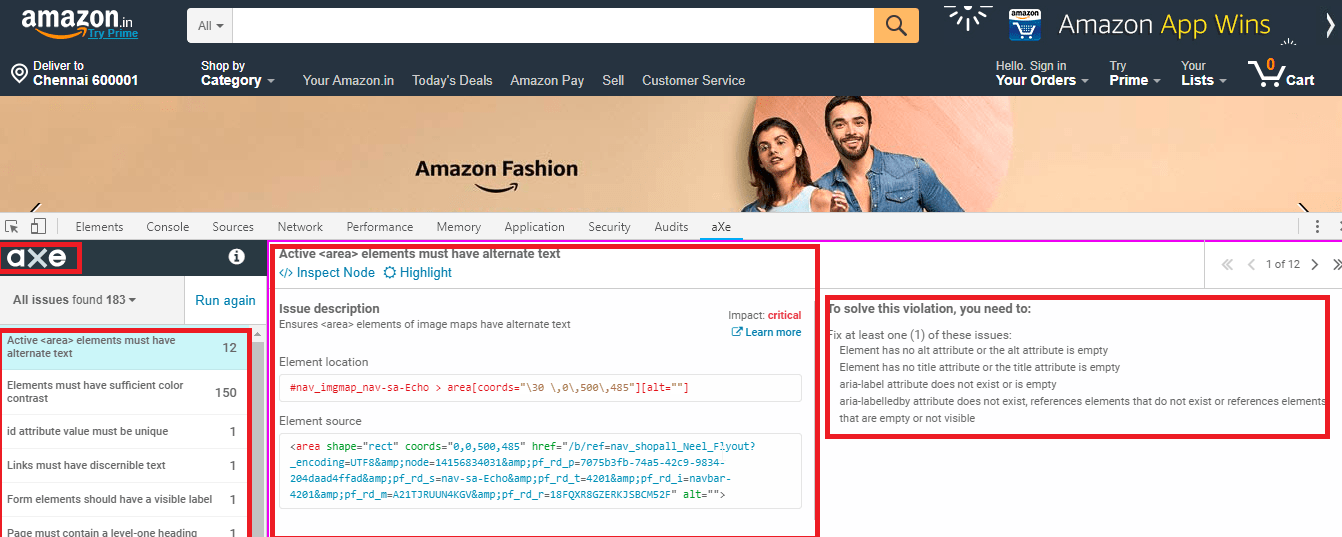Switch to the Network tab
This screenshot has width=1342, height=537.
[x=300, y=227]
